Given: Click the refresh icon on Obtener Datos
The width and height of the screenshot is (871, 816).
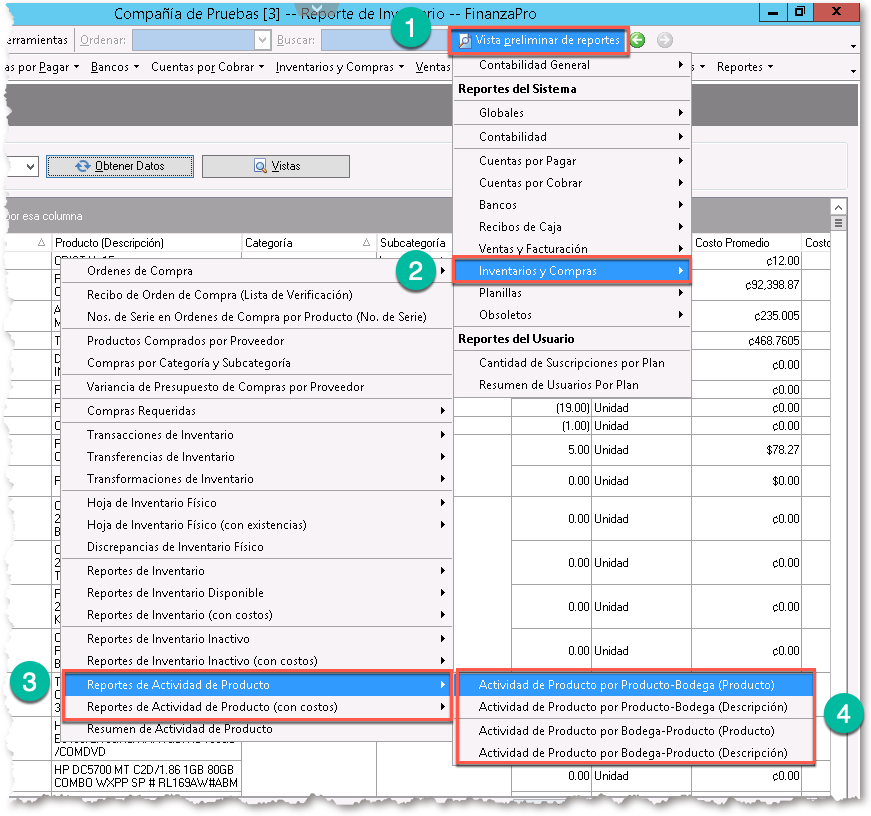Looking at the screenshot, I should tap(82, 166).
